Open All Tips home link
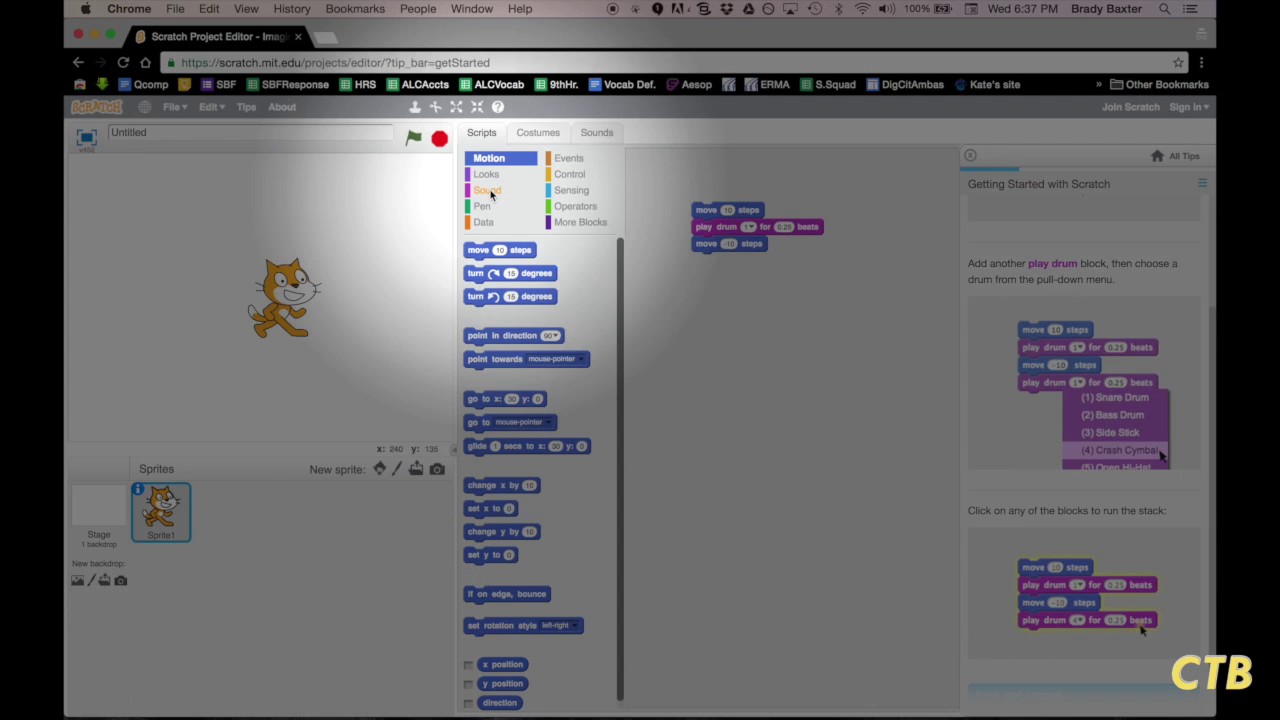 tap(1177, 156)
